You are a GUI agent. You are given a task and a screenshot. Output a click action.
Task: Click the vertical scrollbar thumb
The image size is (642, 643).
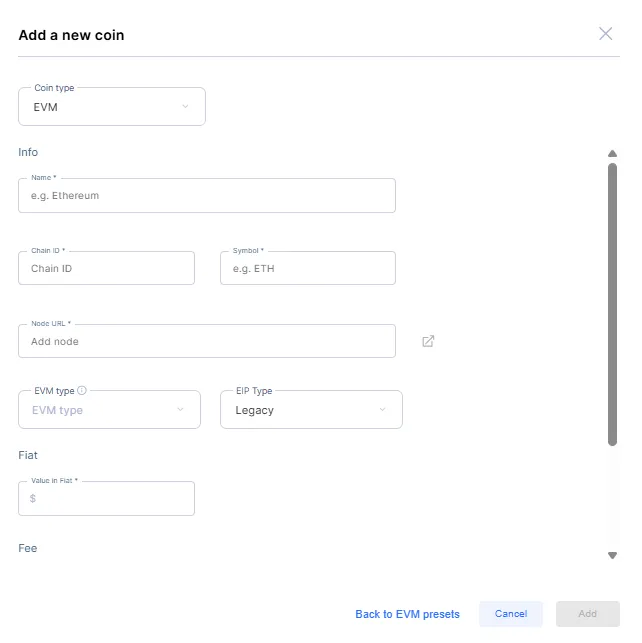pyautogui.click(x=612, y=304)
